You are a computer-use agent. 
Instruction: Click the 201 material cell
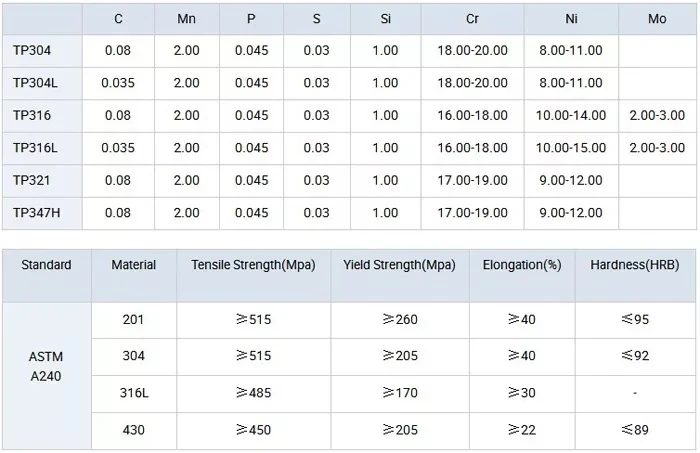pos(133,320)
